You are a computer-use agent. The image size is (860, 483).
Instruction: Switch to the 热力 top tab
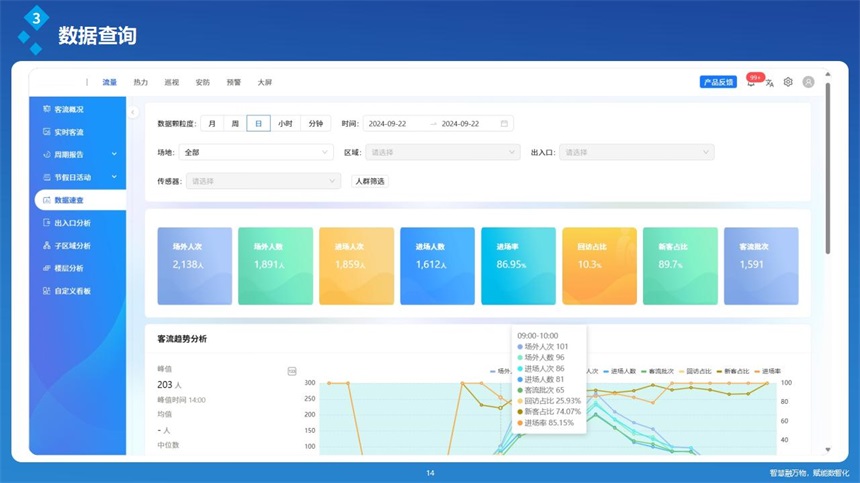tap(140, 83)
